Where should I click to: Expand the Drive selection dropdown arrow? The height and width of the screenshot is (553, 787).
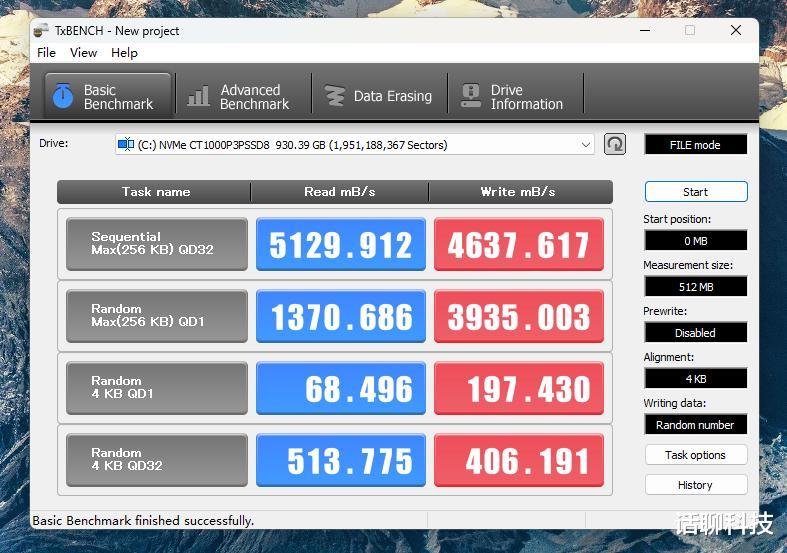coord(585,145)
